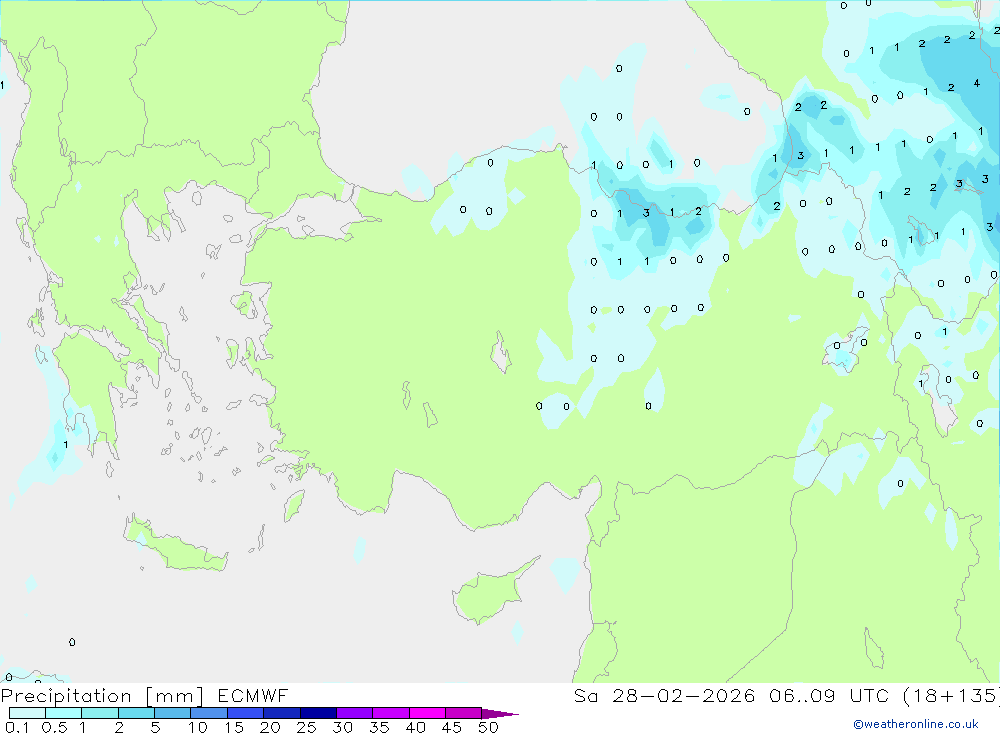Click the legend label '35'
Viewport: 1000px width, 733px height.
coord(379,727)
